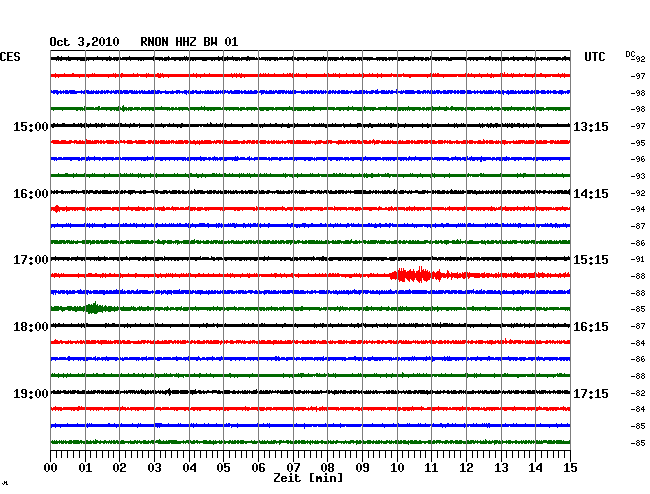Click minute 02 on the time axis
This screenshot has width=650, height=494.
(119, 468)
